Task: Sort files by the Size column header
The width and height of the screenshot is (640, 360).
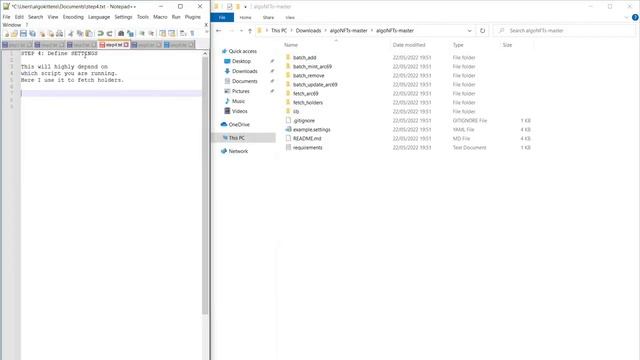Action: [x=507, y=45]
